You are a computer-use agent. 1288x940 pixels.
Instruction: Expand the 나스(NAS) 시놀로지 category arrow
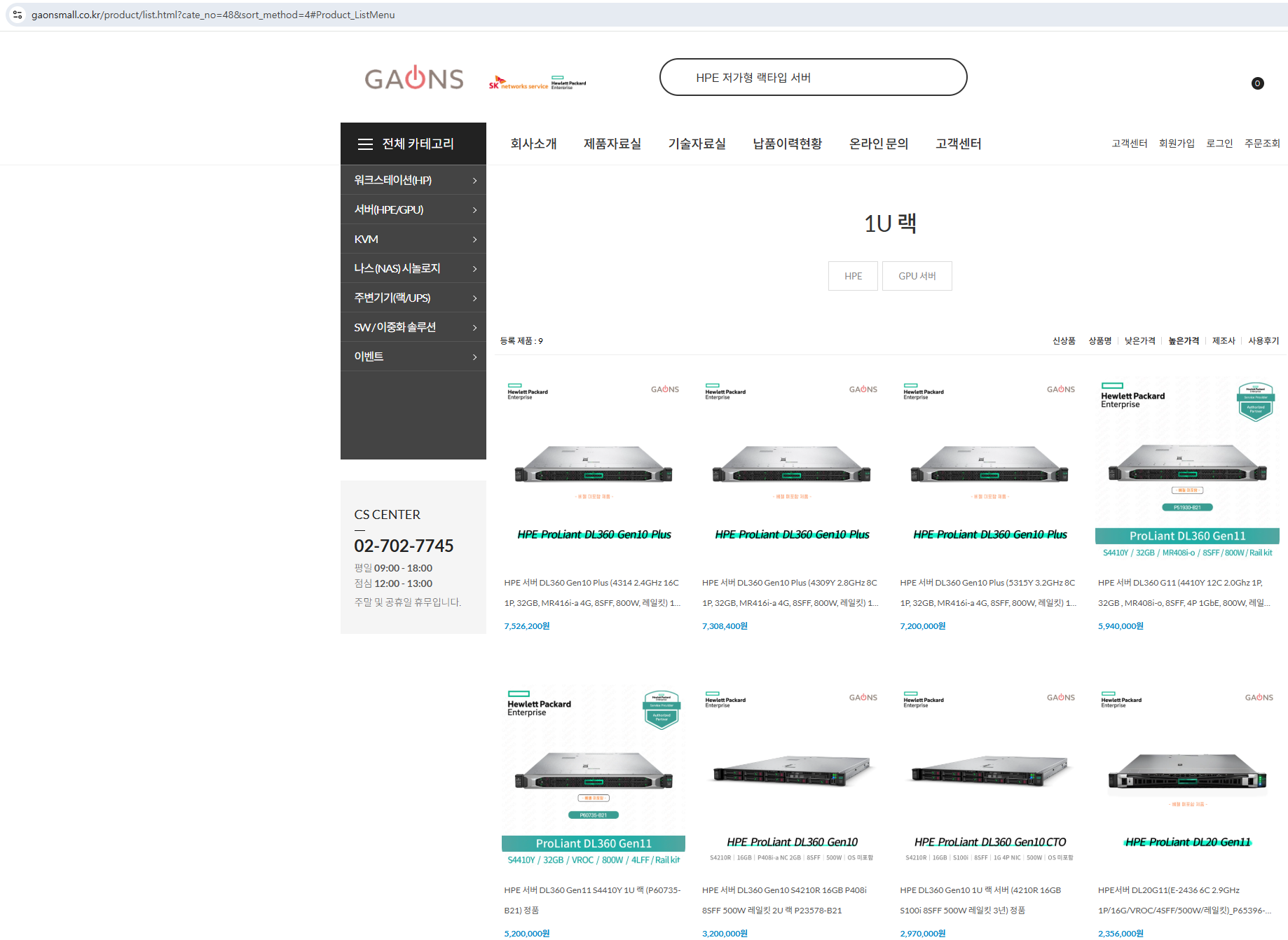[474, 269]
